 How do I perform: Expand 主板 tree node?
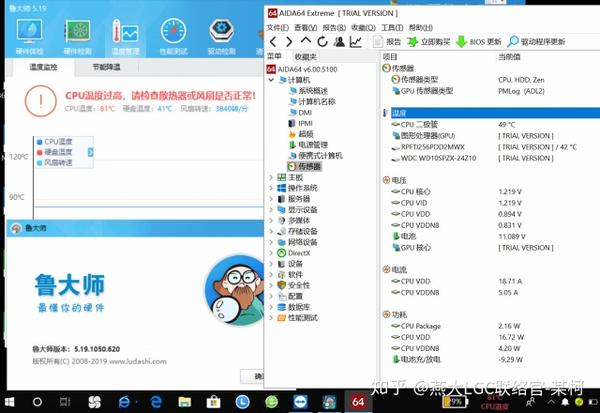tap(271, 177)
